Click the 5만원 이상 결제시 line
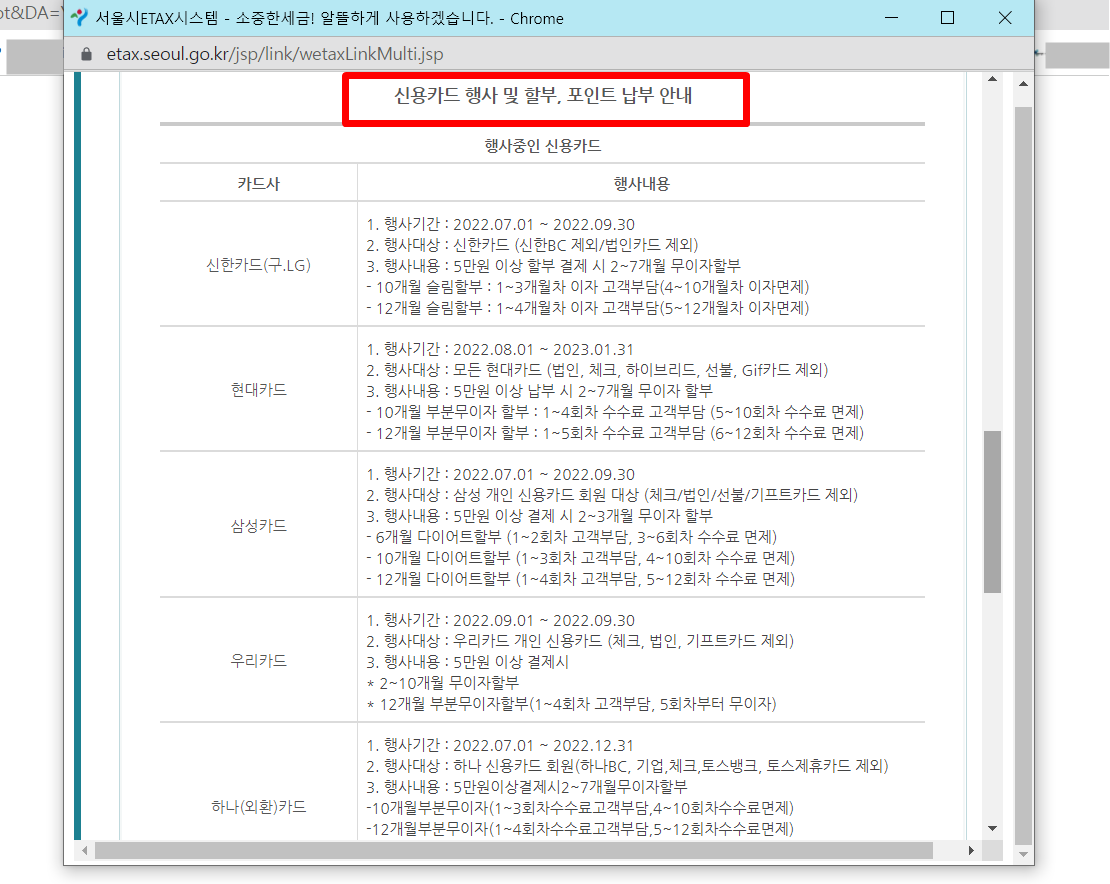This screenshot has width=1110, height=884. point(467,662)
